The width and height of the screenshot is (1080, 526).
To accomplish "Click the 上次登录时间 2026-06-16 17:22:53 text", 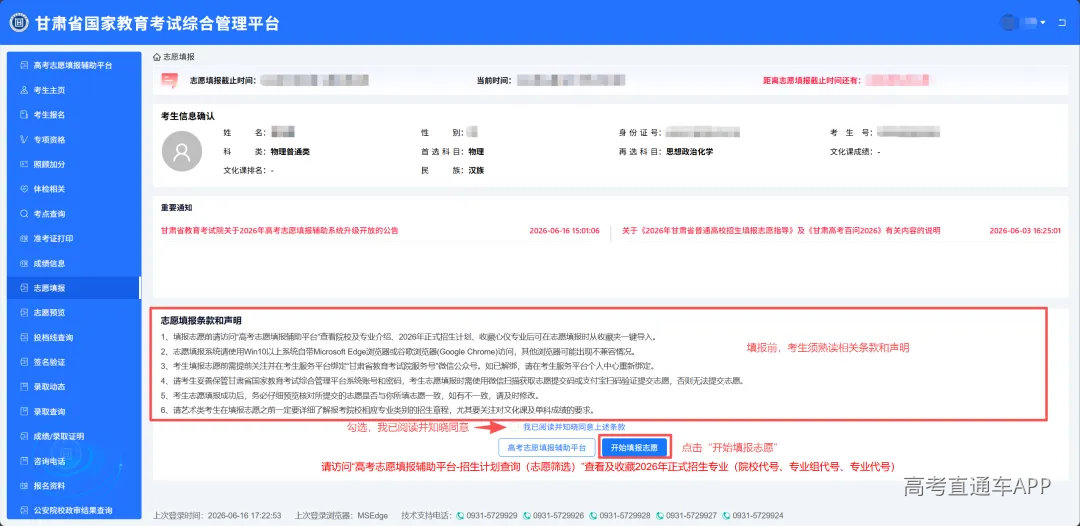I will [x=216, y=516].
